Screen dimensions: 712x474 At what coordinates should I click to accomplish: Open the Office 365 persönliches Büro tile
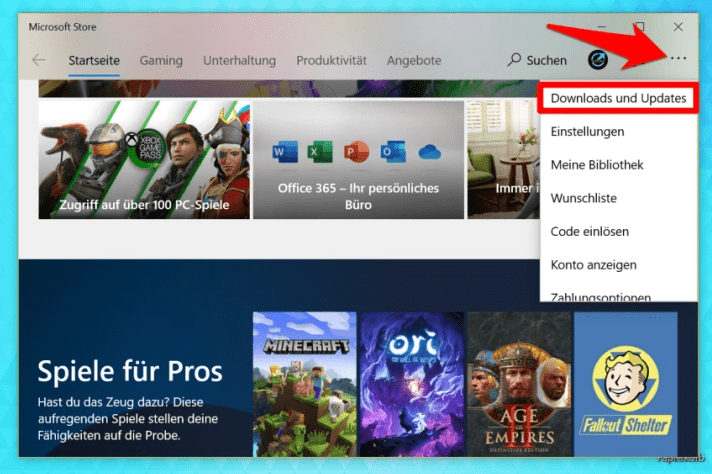tap(358, 160)
